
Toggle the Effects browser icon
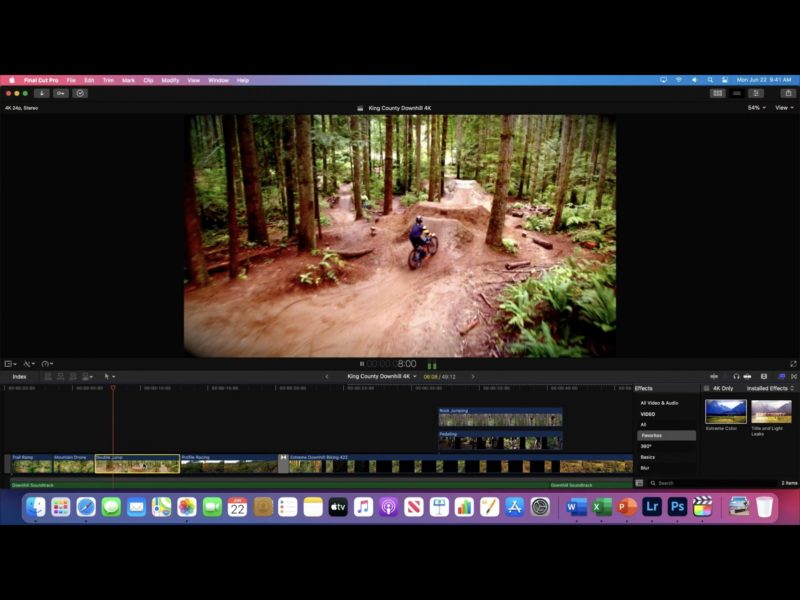tap(782, 377)
